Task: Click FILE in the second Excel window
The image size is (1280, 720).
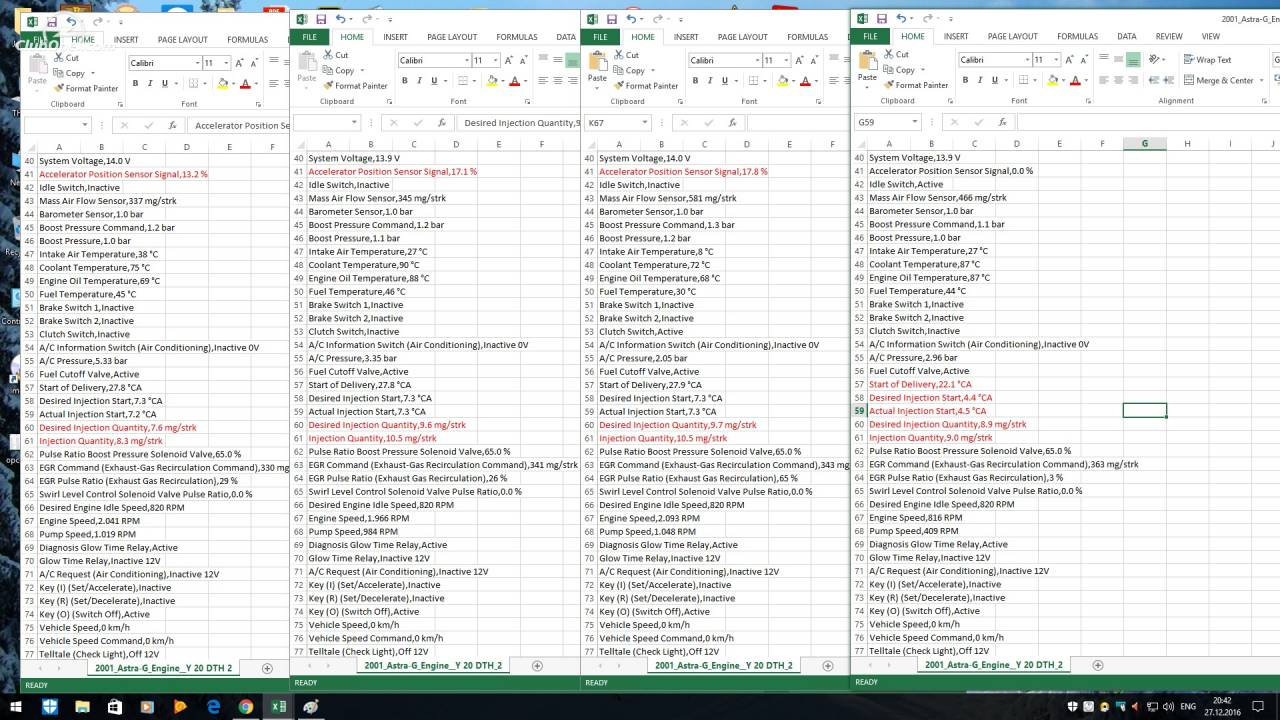Action: pyautogui.click(x=309, y=37)
